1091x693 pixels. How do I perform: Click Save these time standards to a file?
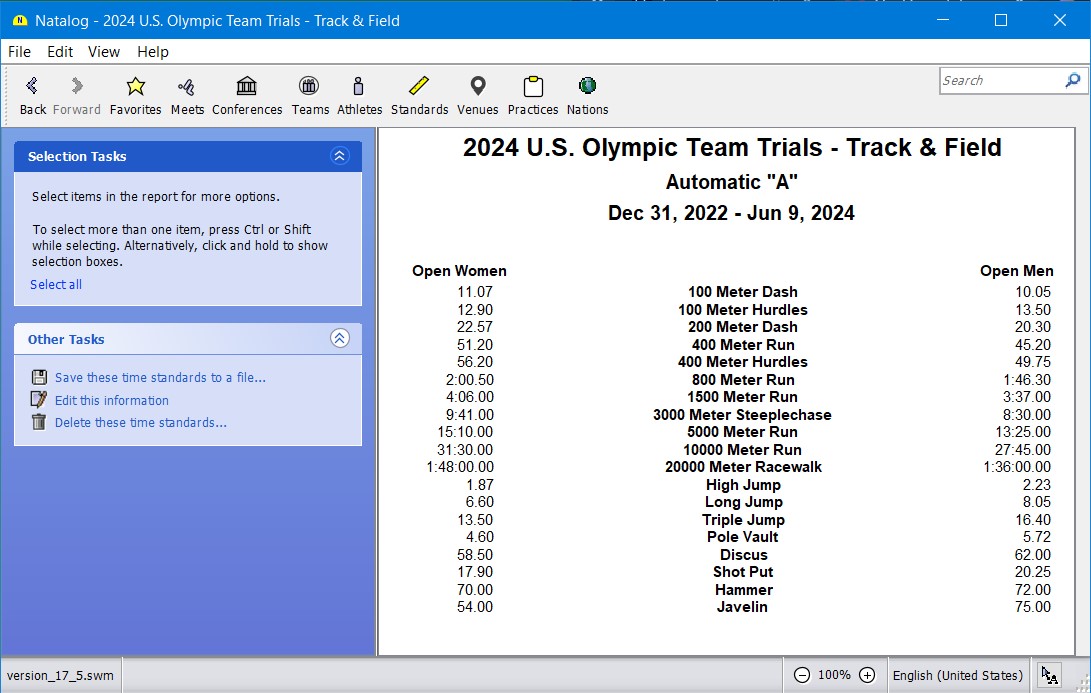(160, 378)
